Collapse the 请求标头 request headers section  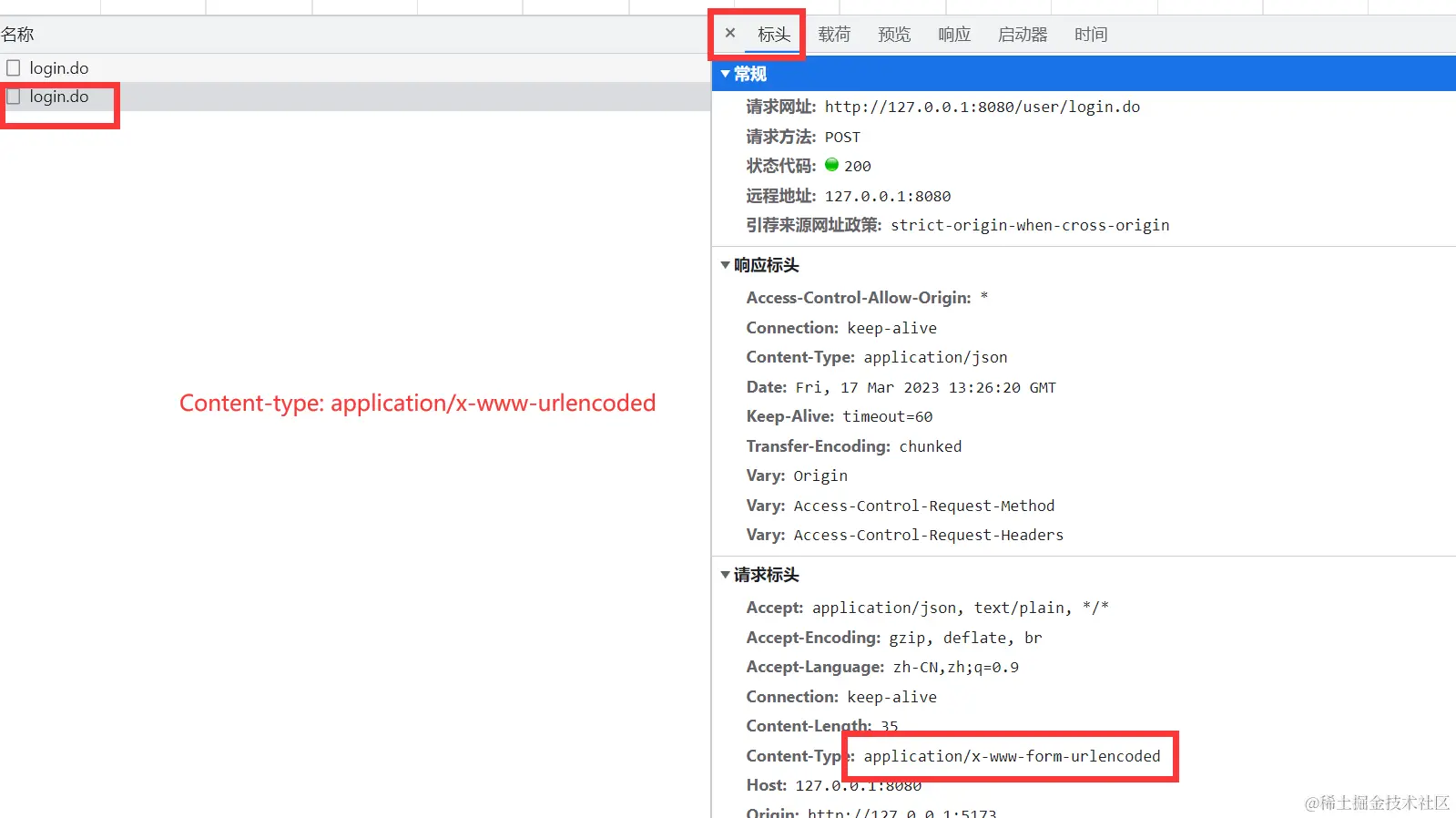(x=726, y=575)
